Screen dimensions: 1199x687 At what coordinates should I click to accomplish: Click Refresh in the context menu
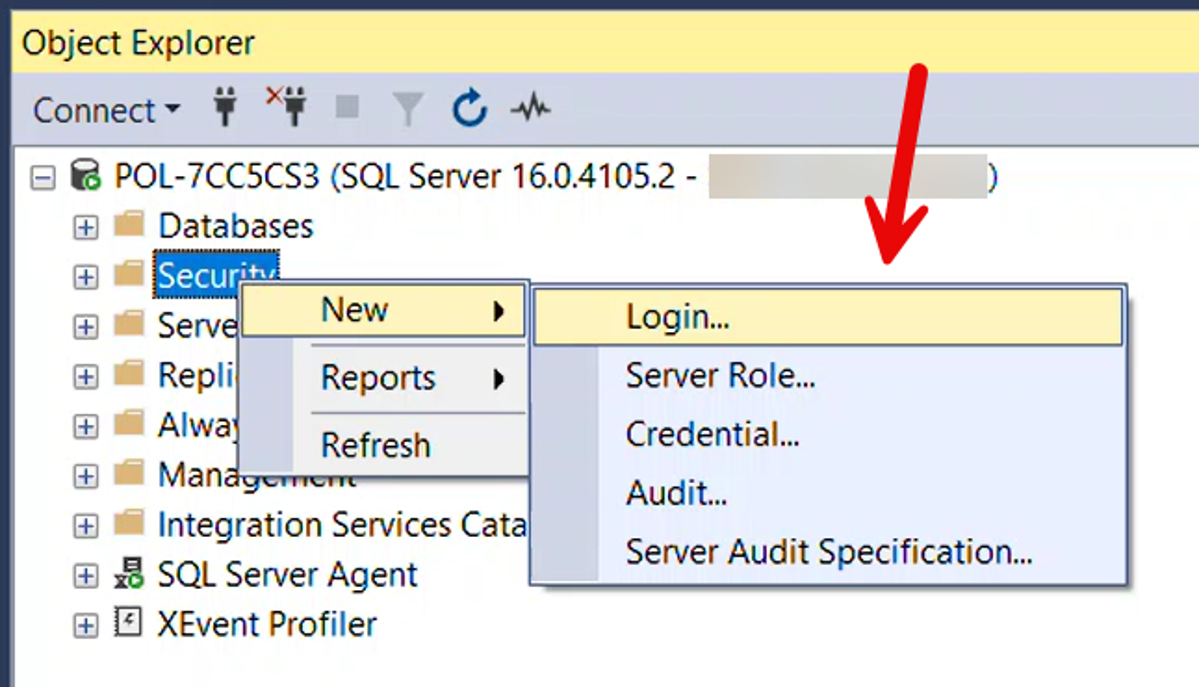coord(375,444)
